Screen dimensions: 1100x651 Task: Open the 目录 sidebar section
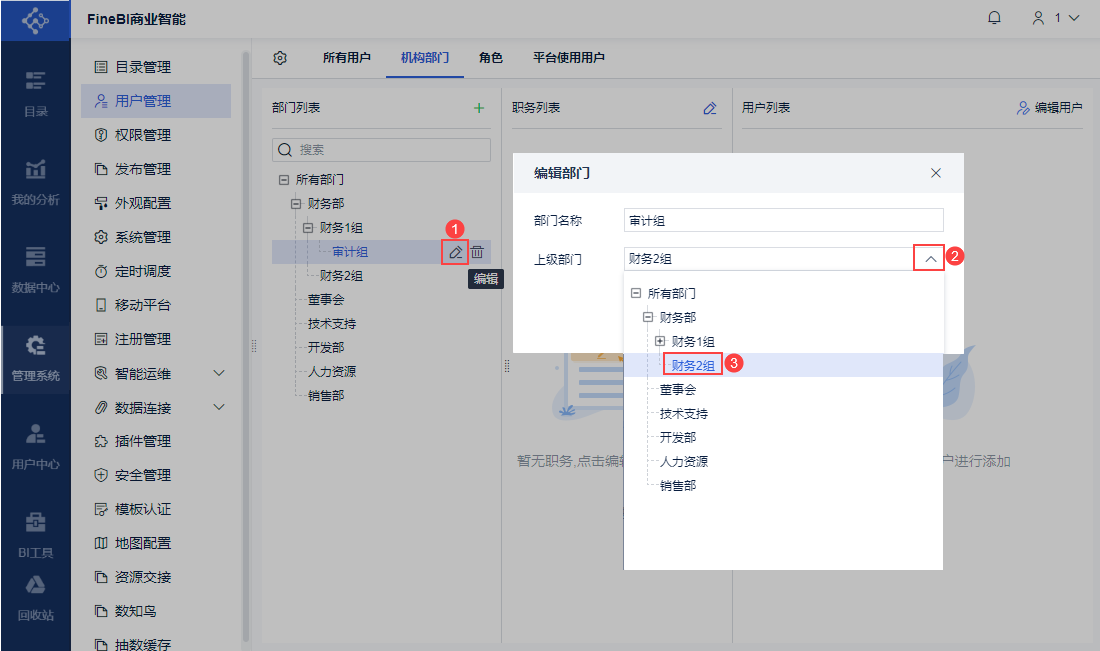35,93
